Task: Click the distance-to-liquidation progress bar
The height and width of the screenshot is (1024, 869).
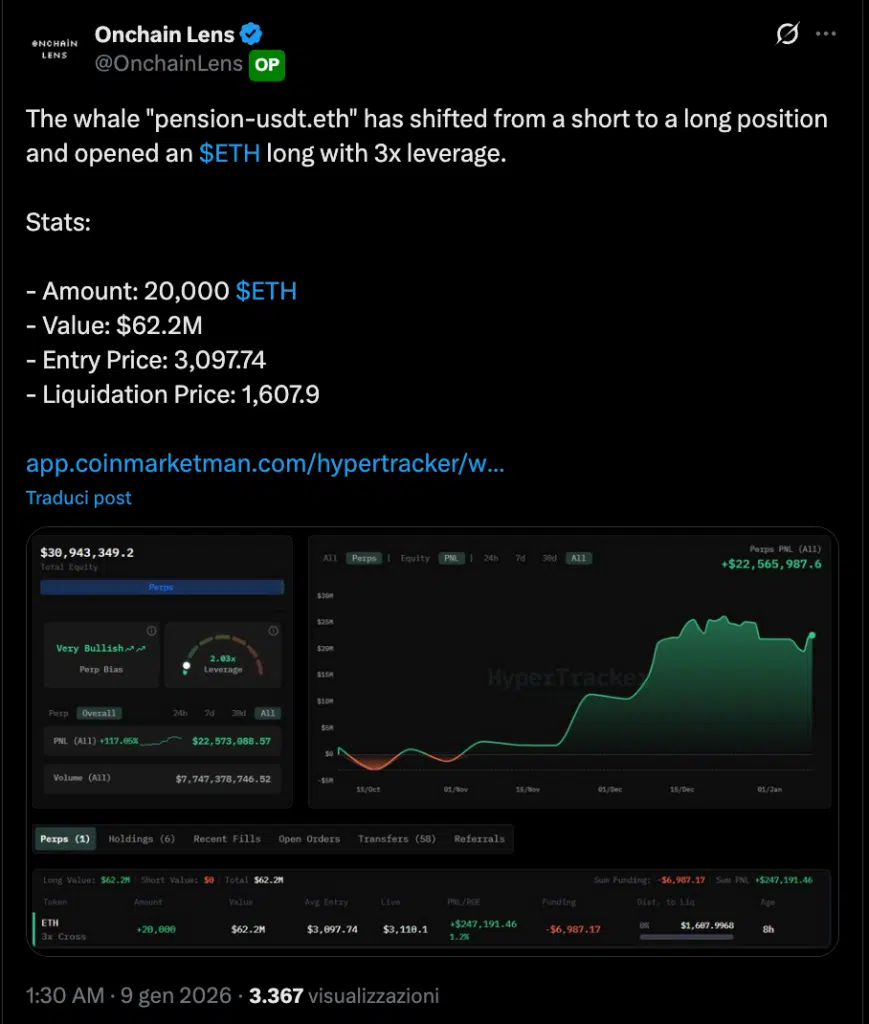Action: [686, 936]
